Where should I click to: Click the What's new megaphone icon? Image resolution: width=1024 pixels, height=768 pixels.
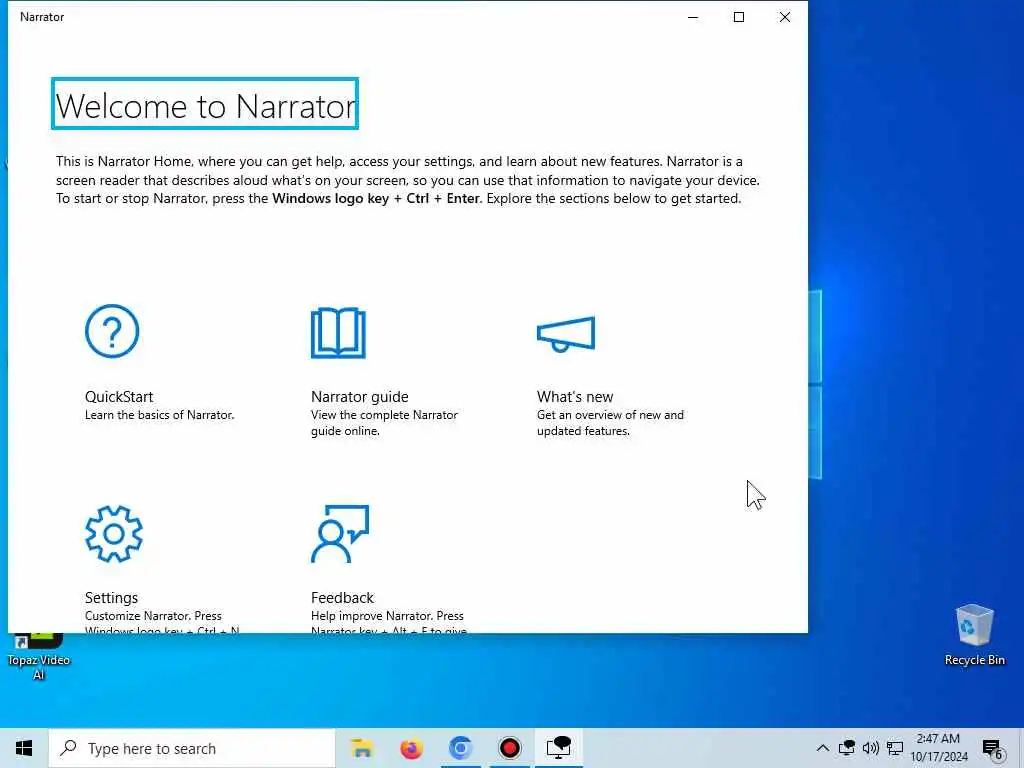point(566,334)
